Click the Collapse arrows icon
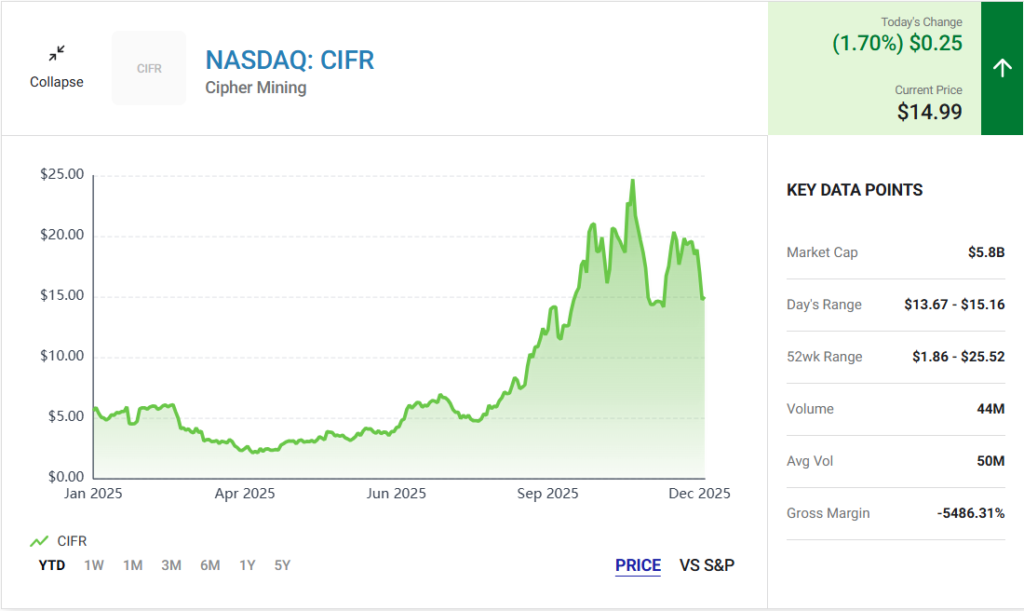Screen dimensions: 1024x611 pos(57,53)
